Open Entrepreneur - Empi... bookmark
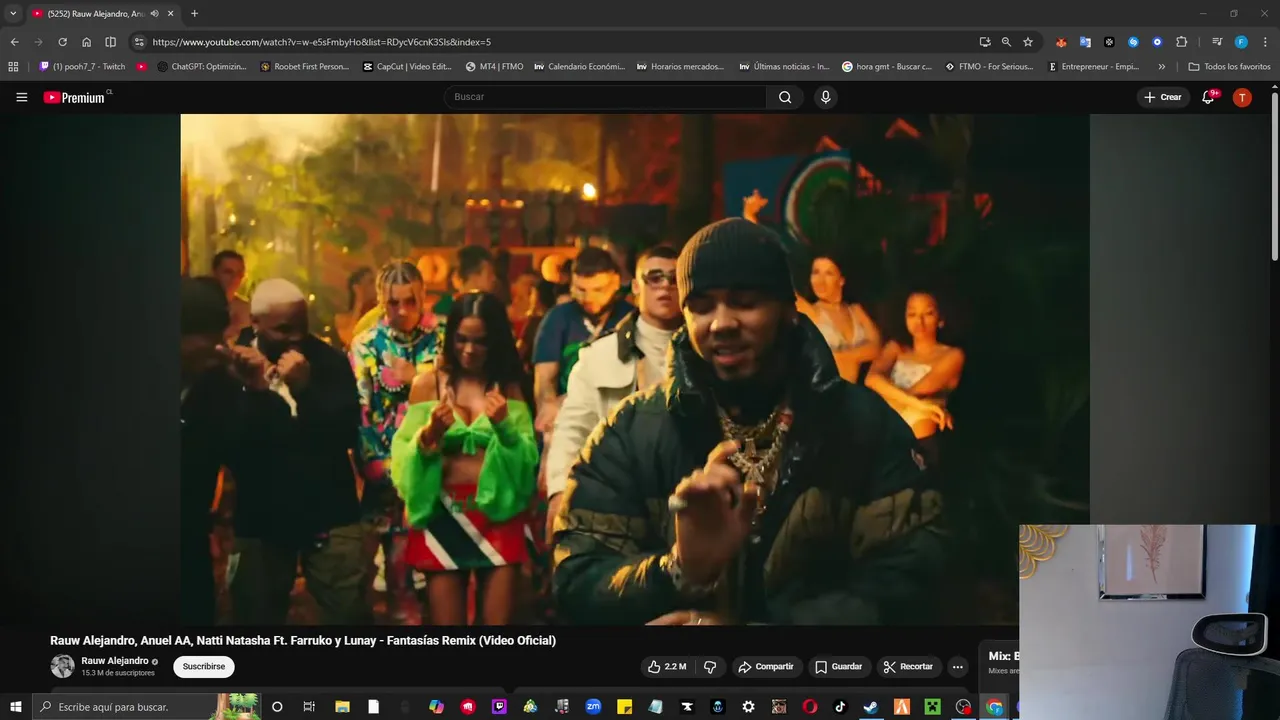 tap(1094, 67)
